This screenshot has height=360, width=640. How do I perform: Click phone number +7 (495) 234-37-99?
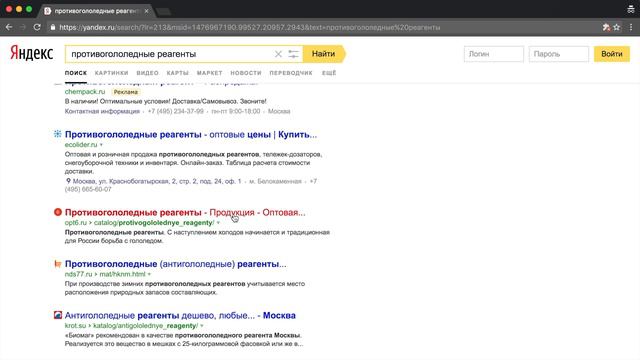tap(176, 111)
